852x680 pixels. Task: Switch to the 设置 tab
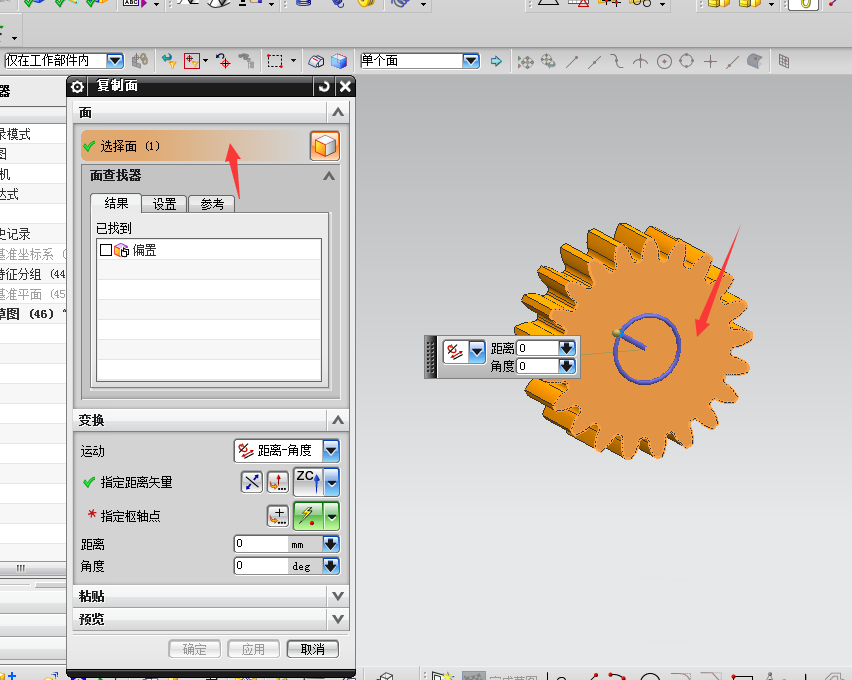coord(164,204)
